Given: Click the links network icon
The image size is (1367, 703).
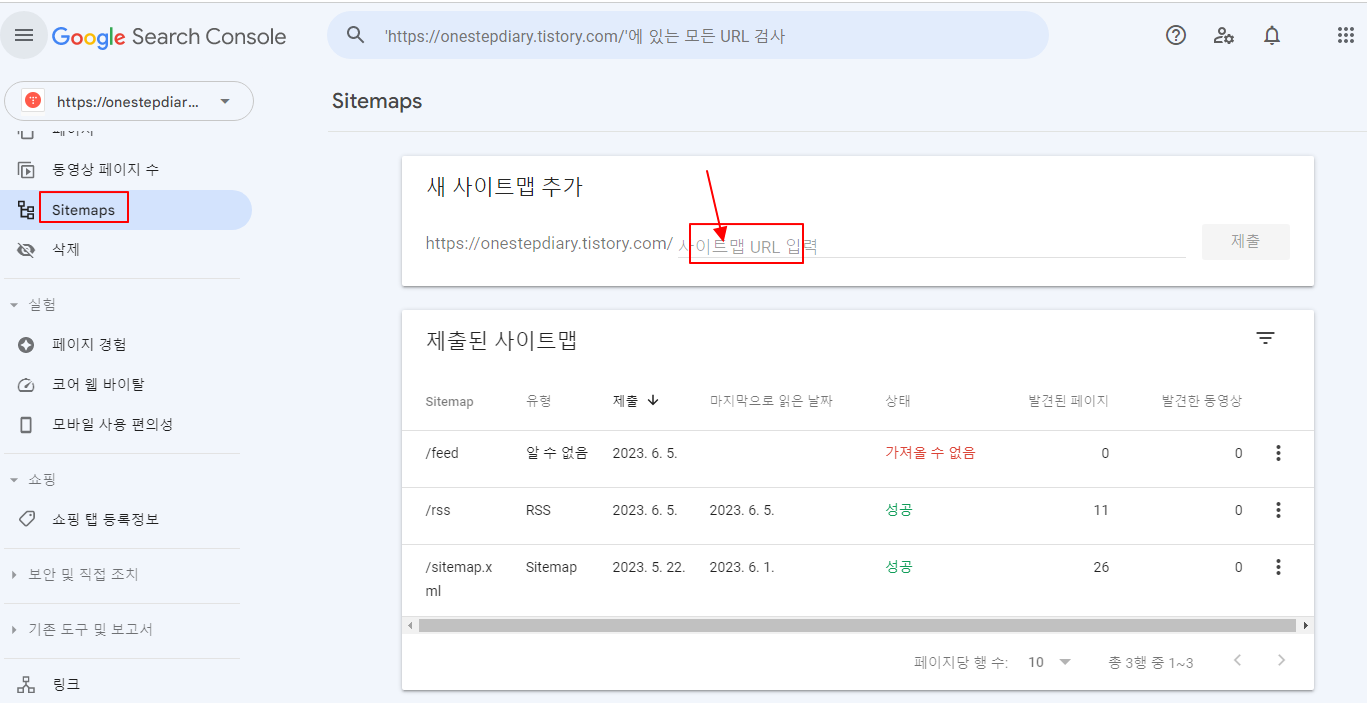Looking at the screenshot, I should [27, 685].
